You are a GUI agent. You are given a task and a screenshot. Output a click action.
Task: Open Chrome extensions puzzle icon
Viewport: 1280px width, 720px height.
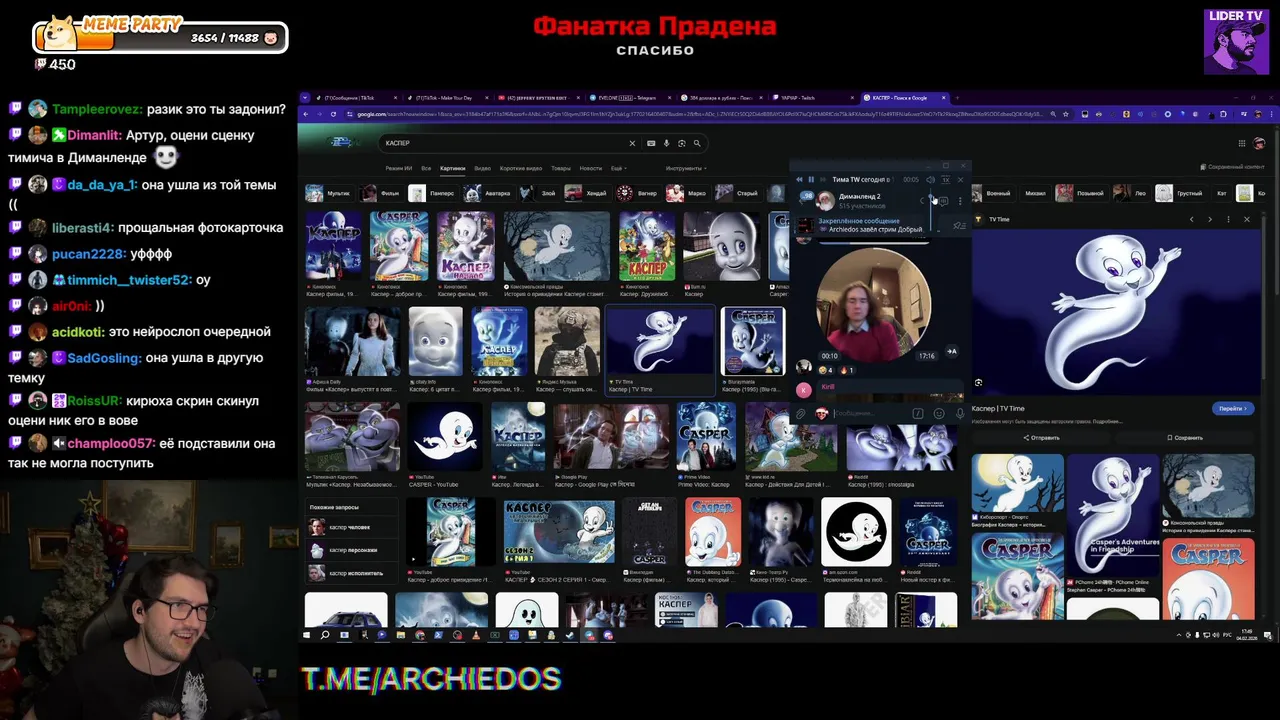tap(1223, 114)
